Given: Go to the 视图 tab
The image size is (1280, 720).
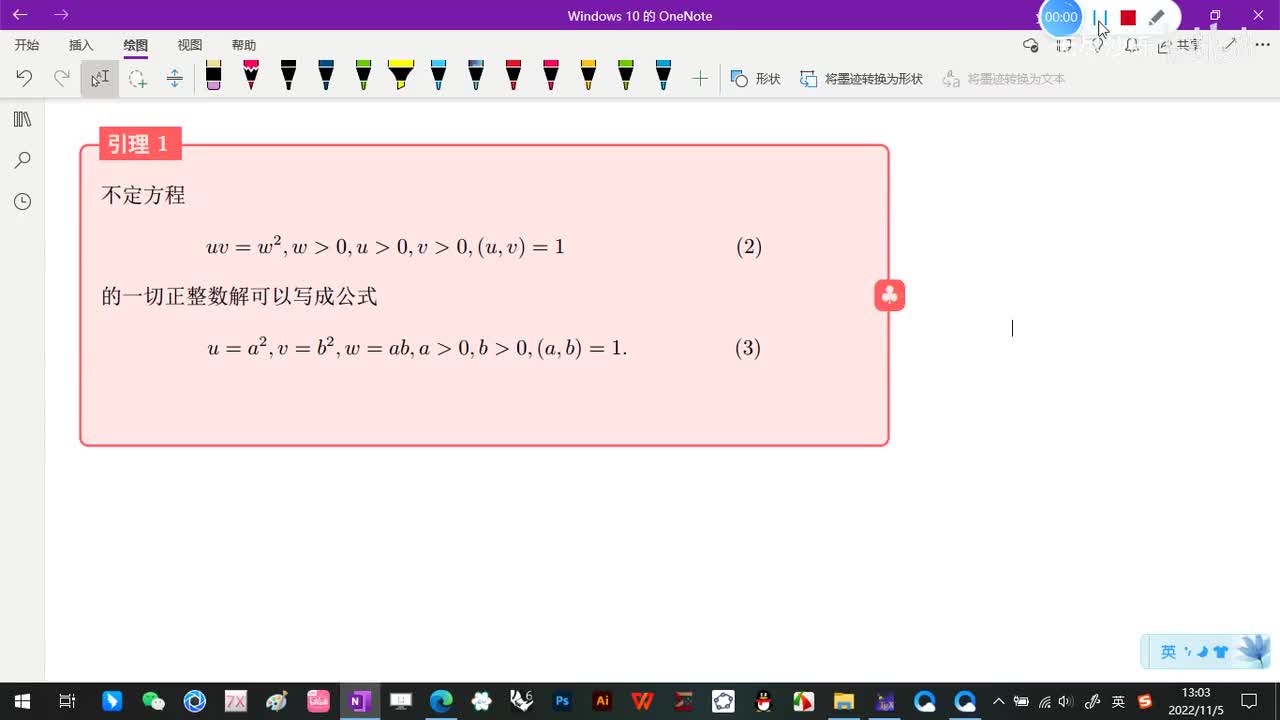Looking at the screenshot, I should click(190, 45).
